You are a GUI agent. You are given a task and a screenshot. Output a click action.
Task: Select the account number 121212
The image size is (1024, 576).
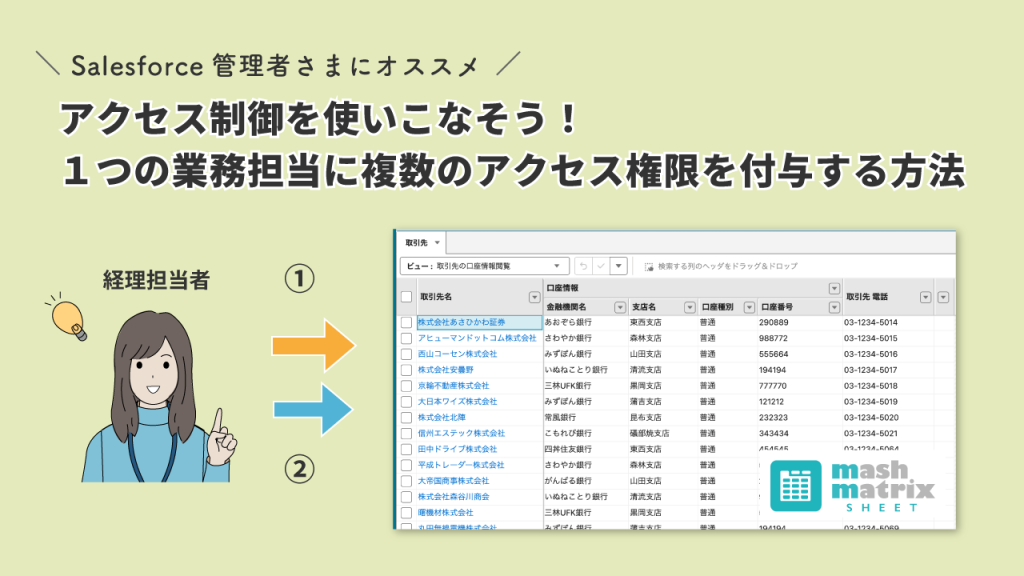pyautogui.click(x=771, y=402)
